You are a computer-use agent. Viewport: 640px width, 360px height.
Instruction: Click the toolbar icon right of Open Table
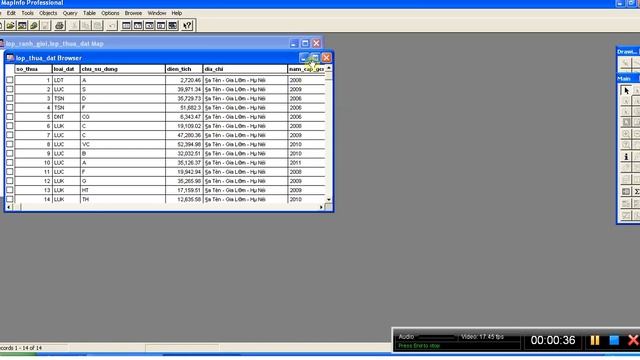click(22, 26)
